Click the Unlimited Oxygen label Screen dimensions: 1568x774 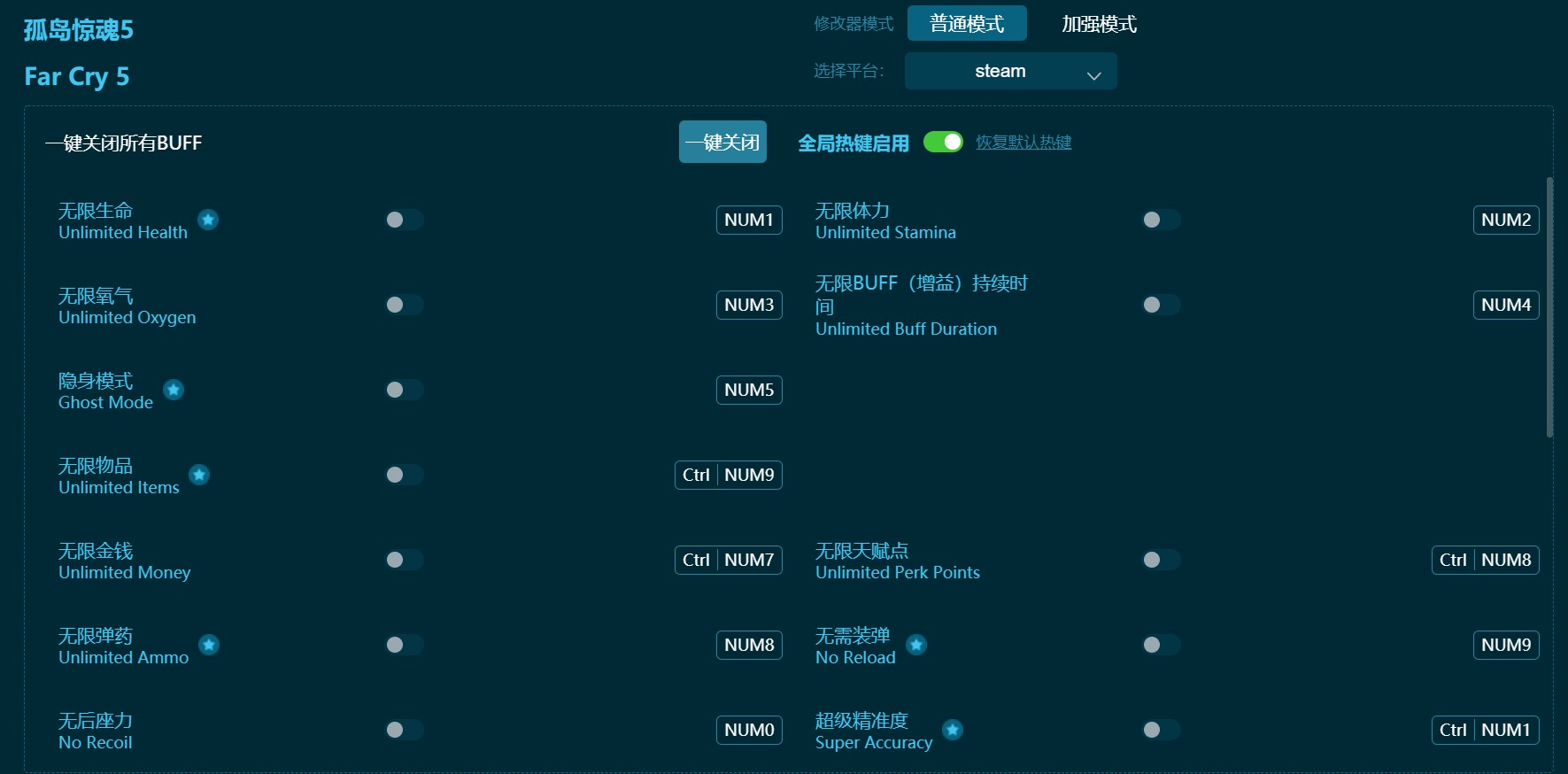tap(127, 306)
